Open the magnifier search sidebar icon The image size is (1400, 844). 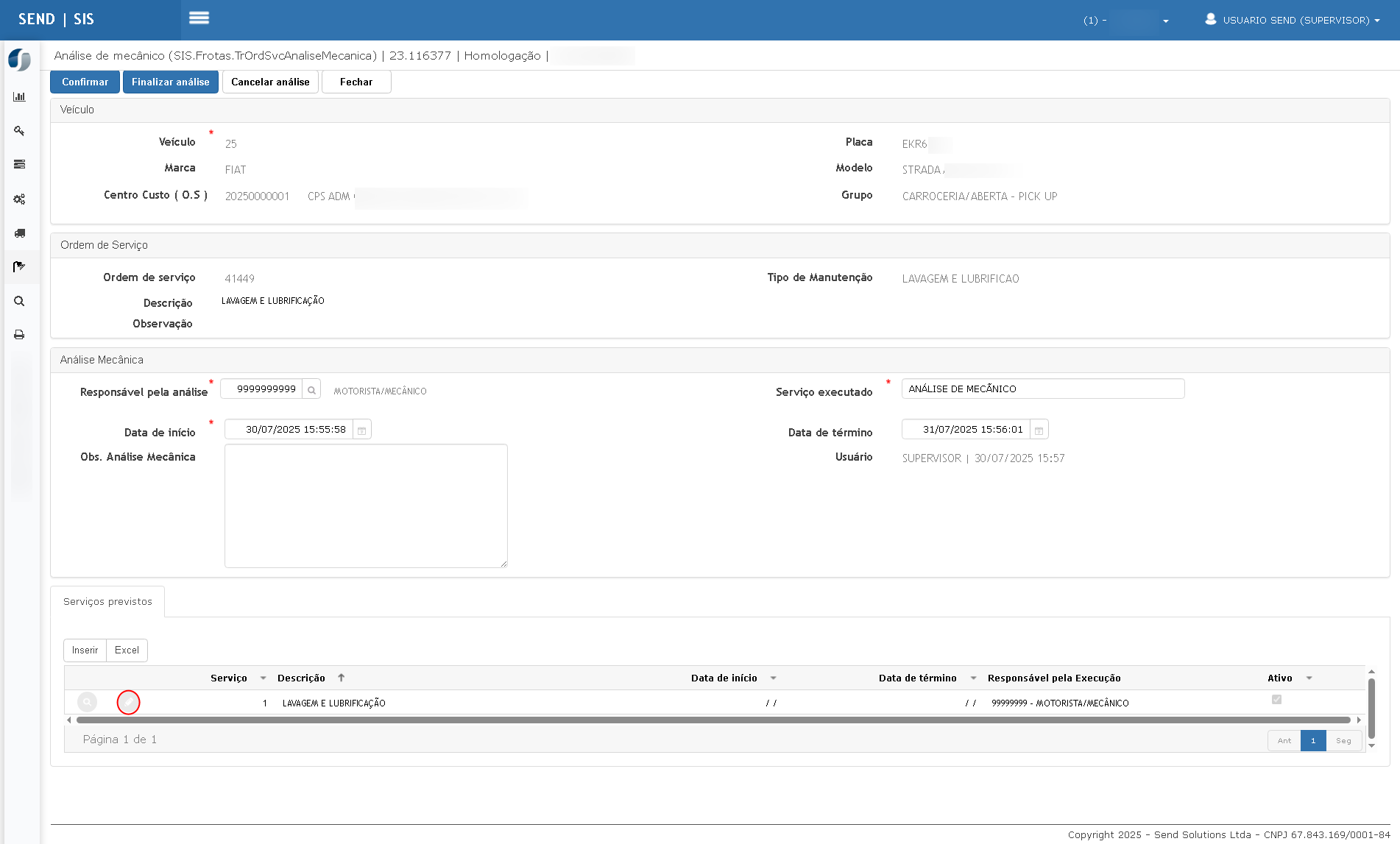click(x=20, y=301)
